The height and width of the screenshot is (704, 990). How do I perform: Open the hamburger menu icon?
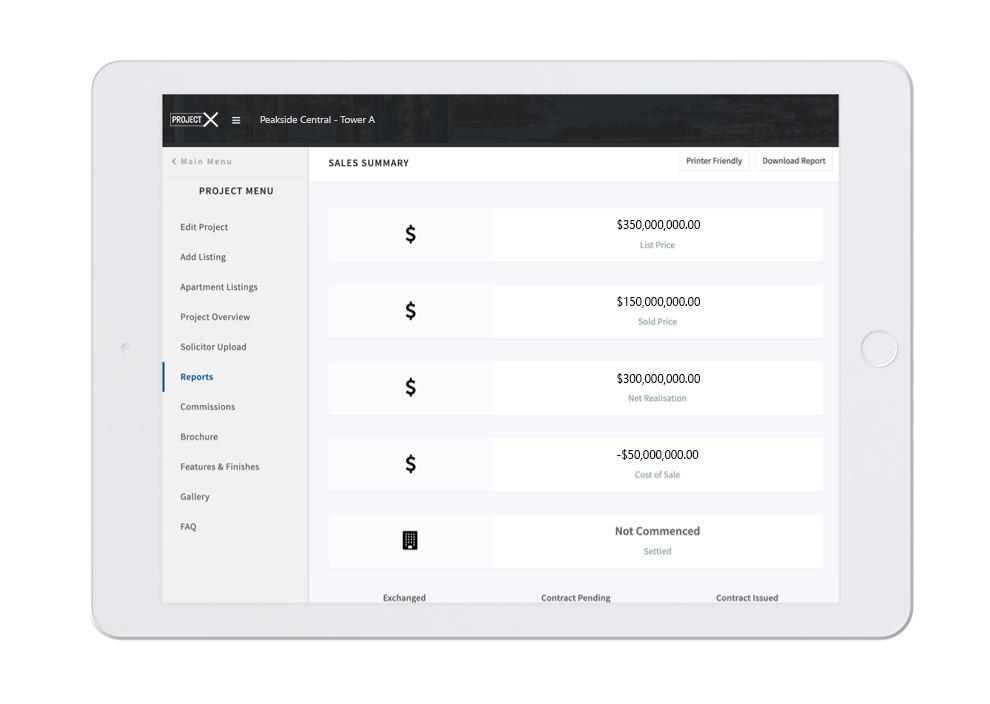pyautogui.click(x=236, y=120)
